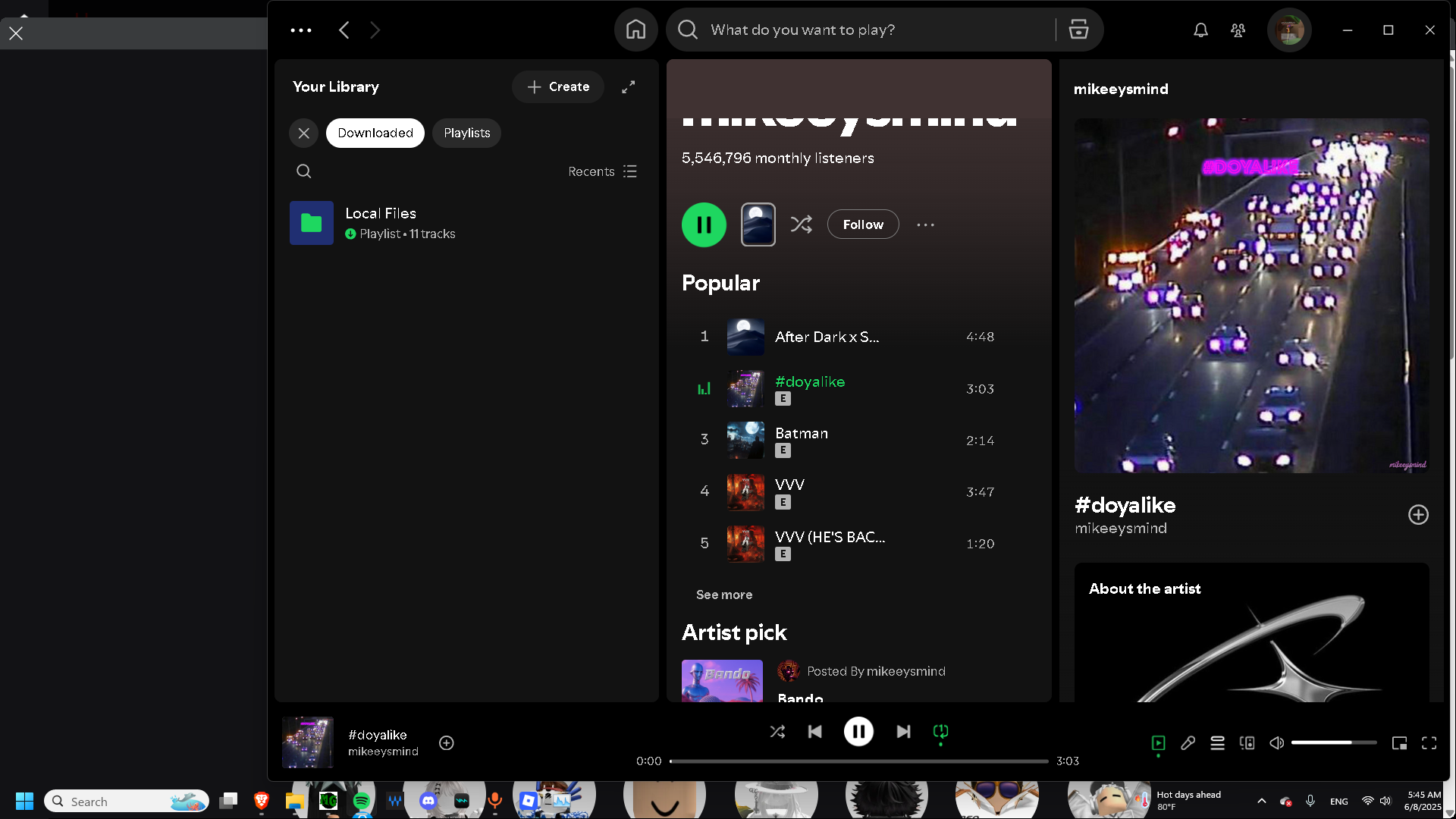Click See more under Popular
The height and width of the screenshot is (819, 1456).
pos(724,595)
